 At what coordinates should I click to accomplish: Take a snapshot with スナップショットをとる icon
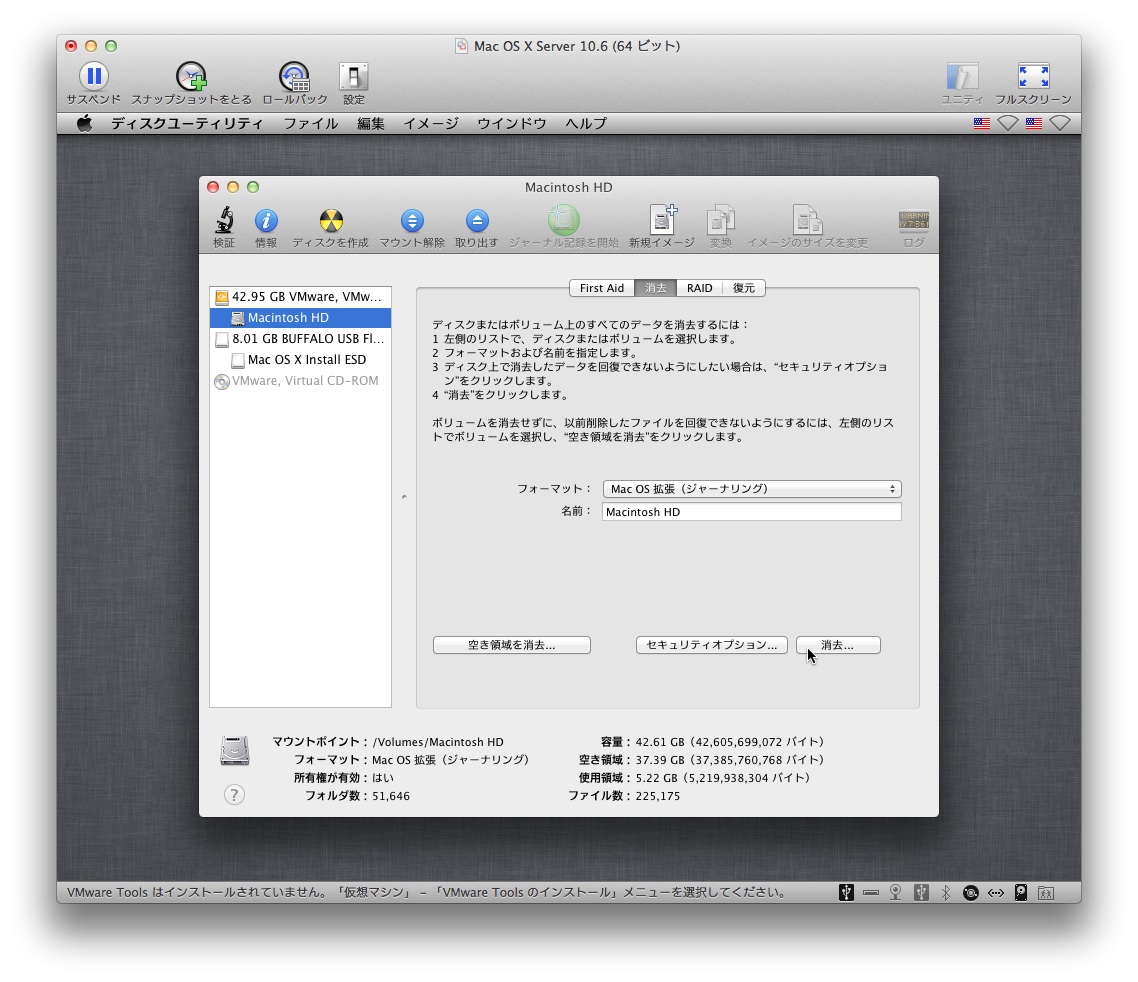191,76
